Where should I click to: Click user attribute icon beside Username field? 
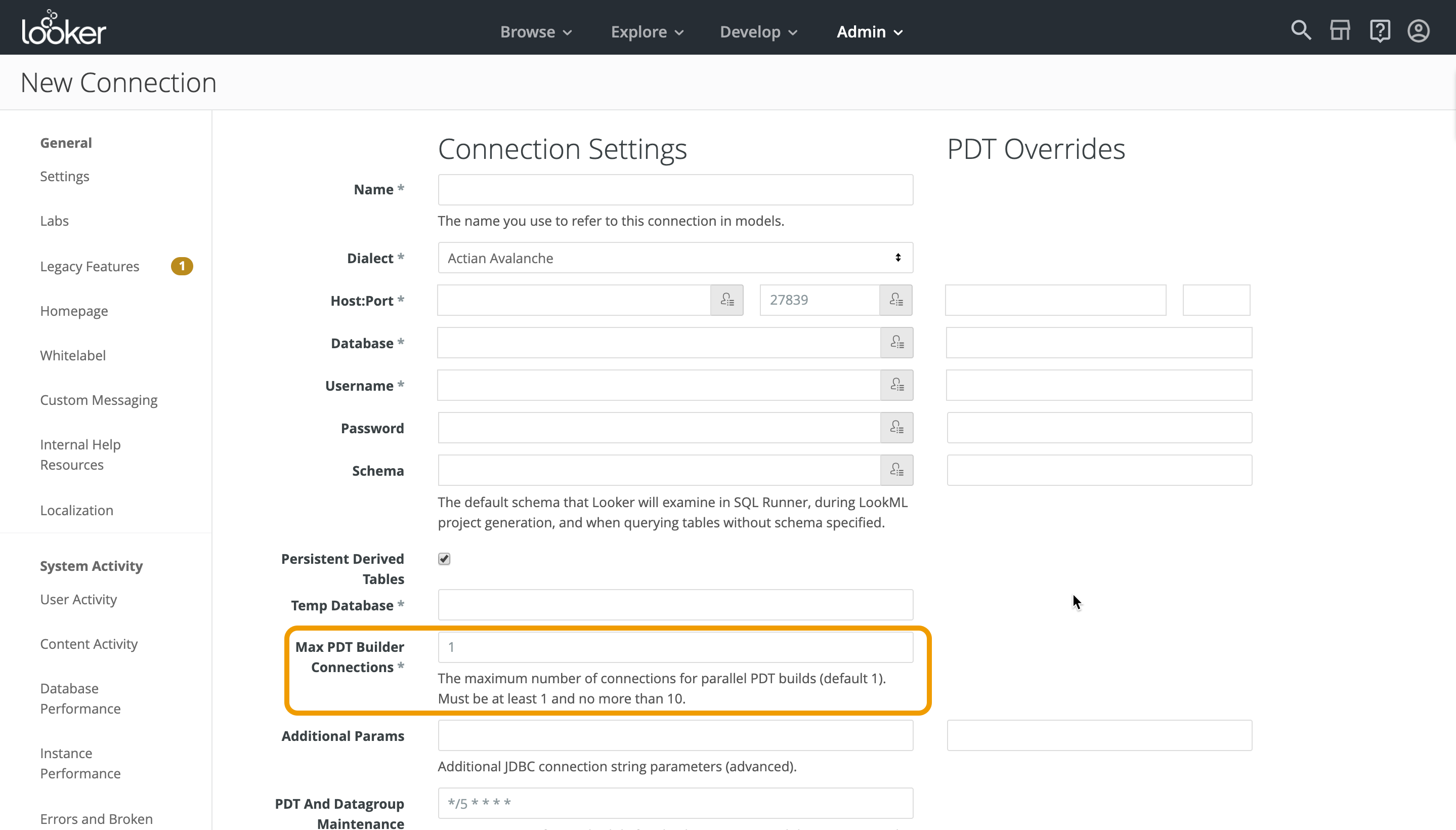coord(896,385)
